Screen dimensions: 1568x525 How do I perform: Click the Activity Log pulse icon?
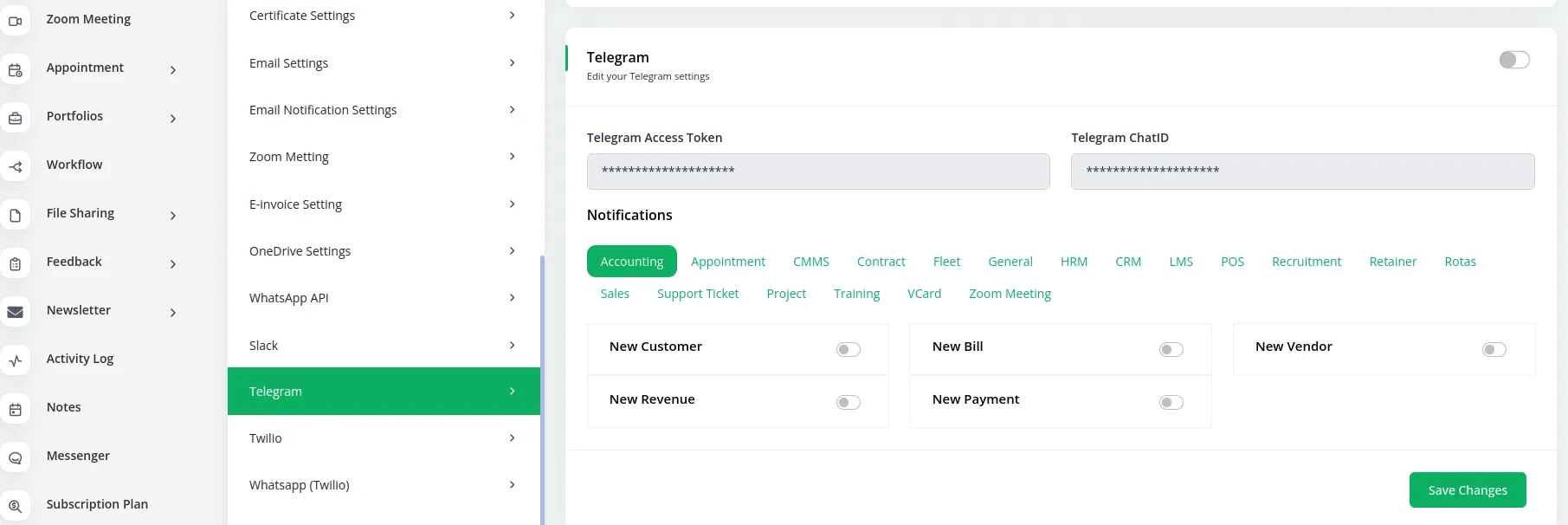15,360
